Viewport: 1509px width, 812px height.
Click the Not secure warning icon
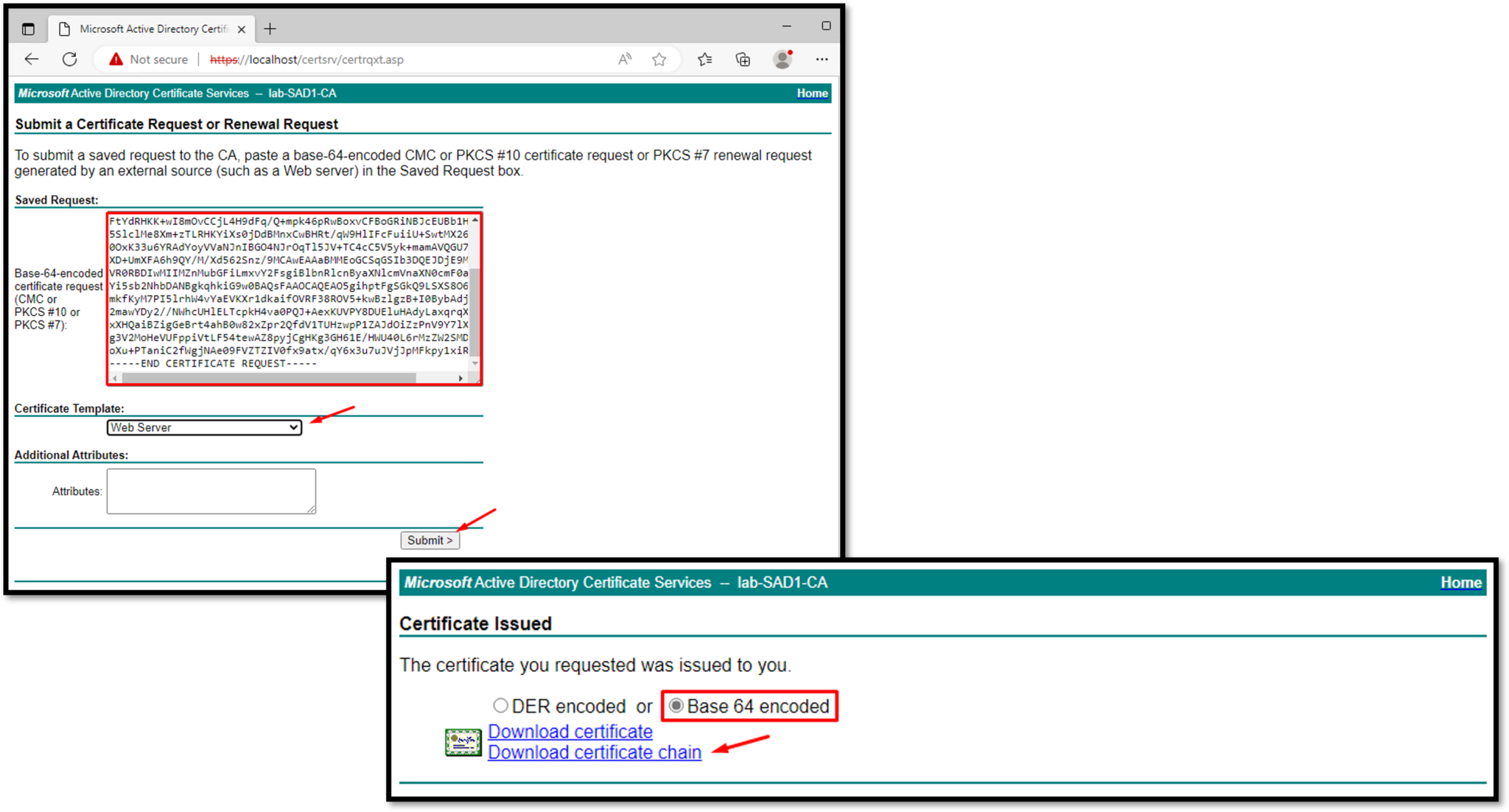(x=116, y=59)
